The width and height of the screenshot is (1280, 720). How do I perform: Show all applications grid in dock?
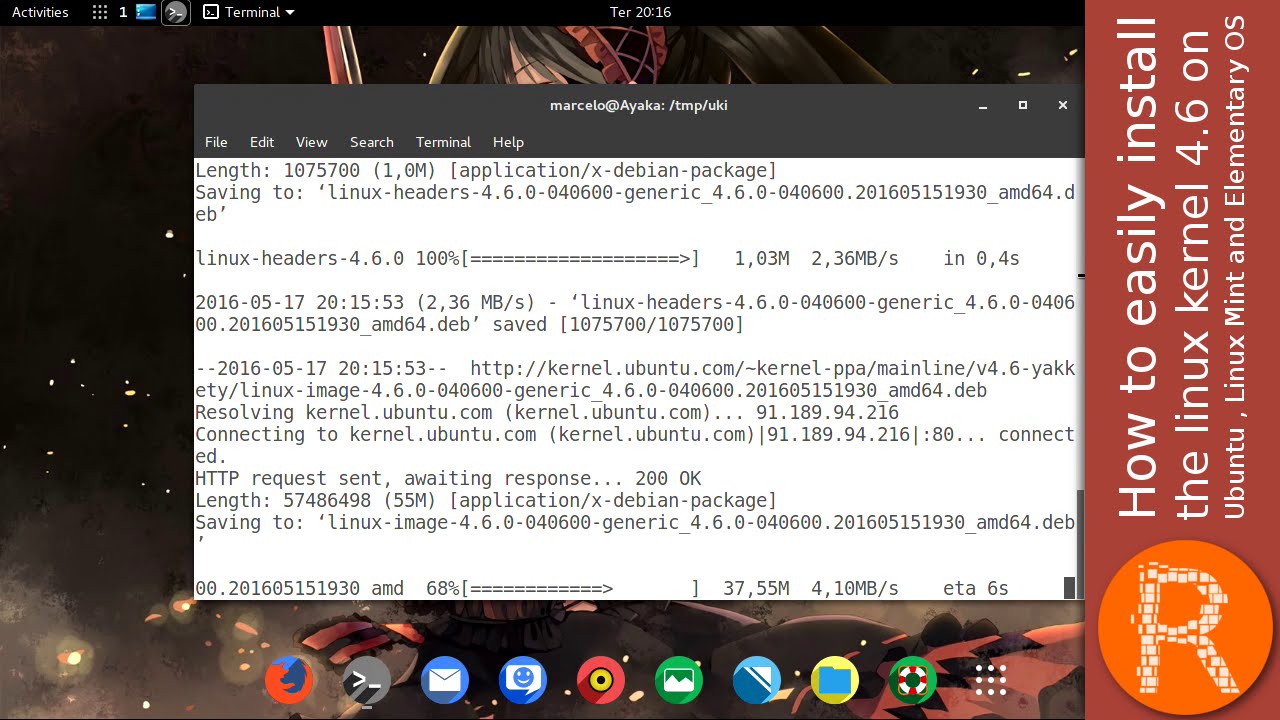991,681
